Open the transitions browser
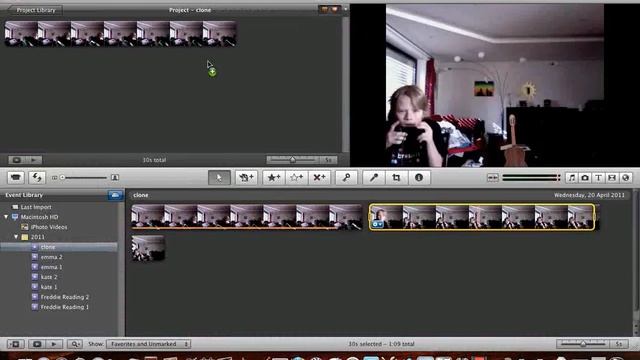Image resolution: width=640 pixels, height=360 pixels. [x=612, y=178]
